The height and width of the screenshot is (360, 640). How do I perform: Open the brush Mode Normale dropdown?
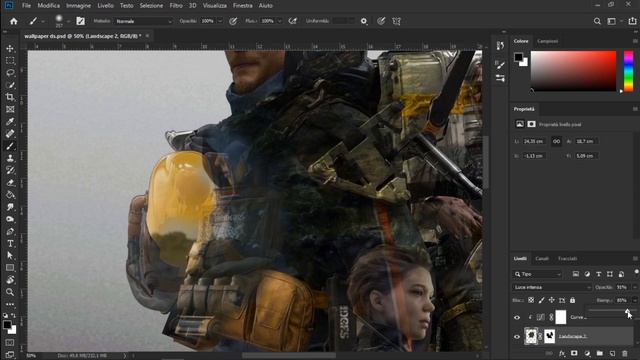coord(144,21)
